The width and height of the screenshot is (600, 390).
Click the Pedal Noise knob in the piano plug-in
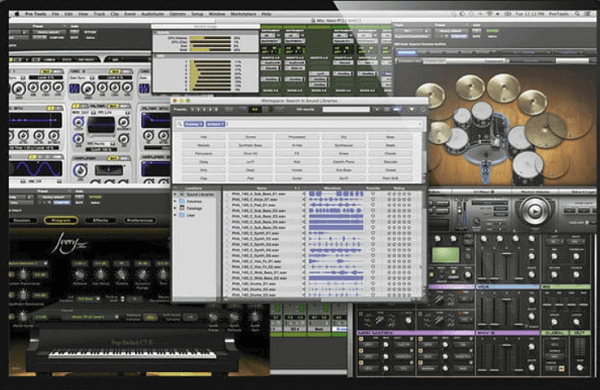click(x=23, y=317)
